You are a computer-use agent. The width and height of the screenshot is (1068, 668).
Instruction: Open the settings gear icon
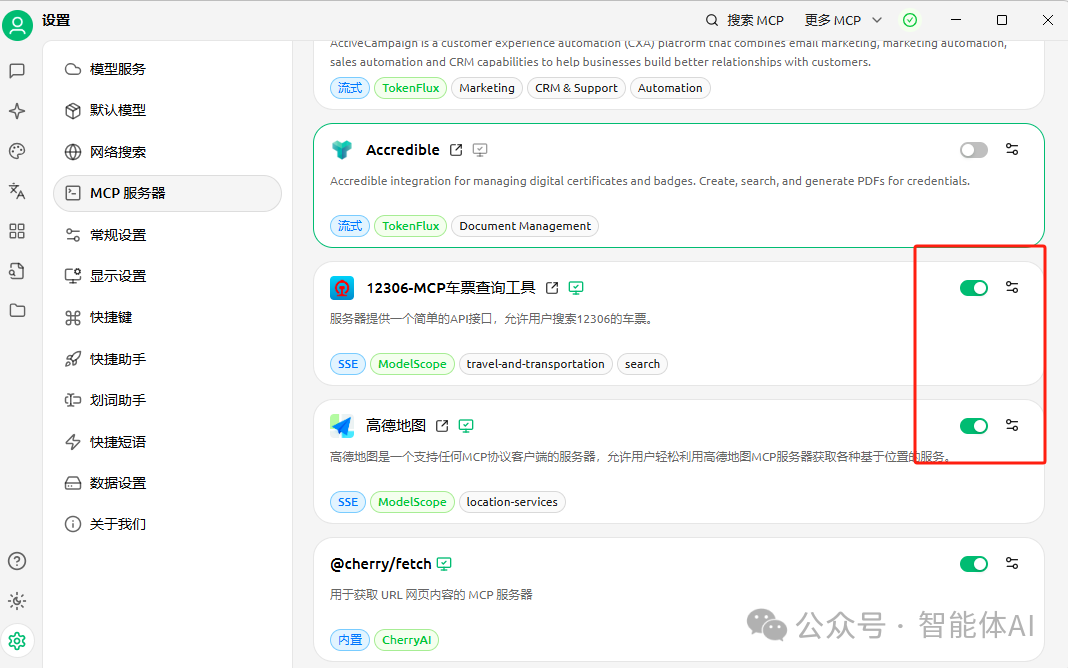click(x=17, y=641)
